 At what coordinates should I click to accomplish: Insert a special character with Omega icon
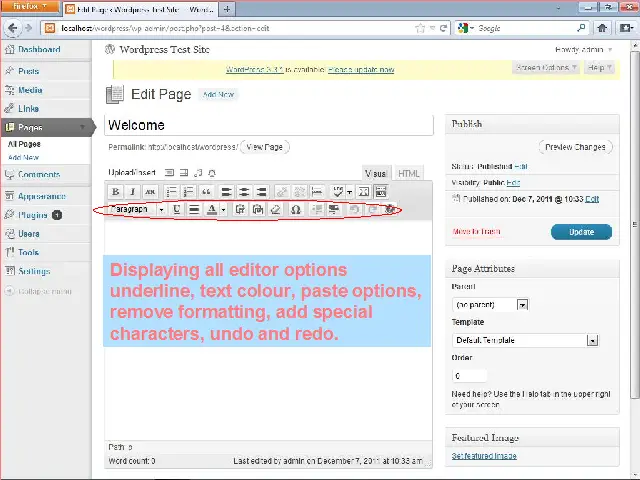tap(296, 209)
